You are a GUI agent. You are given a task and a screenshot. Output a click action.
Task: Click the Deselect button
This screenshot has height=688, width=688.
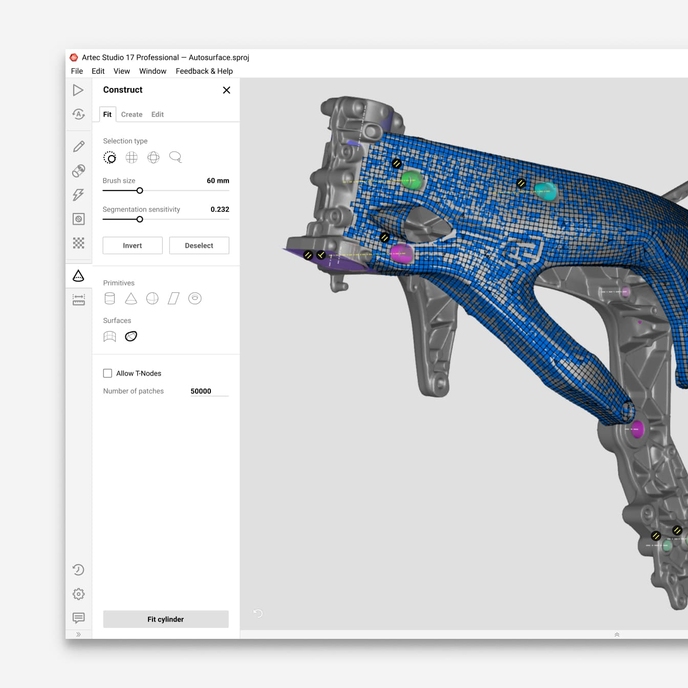(199, 245)
